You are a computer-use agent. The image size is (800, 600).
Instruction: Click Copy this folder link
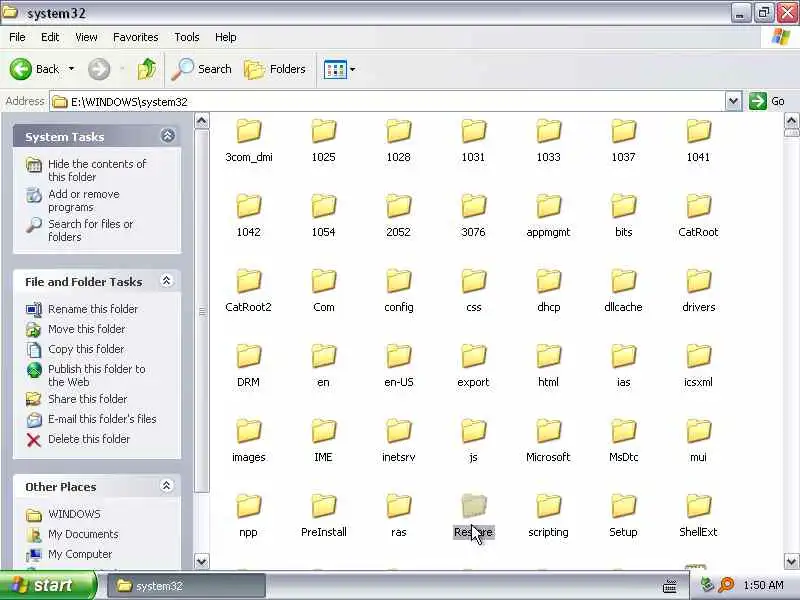click(x=86, y=349)
